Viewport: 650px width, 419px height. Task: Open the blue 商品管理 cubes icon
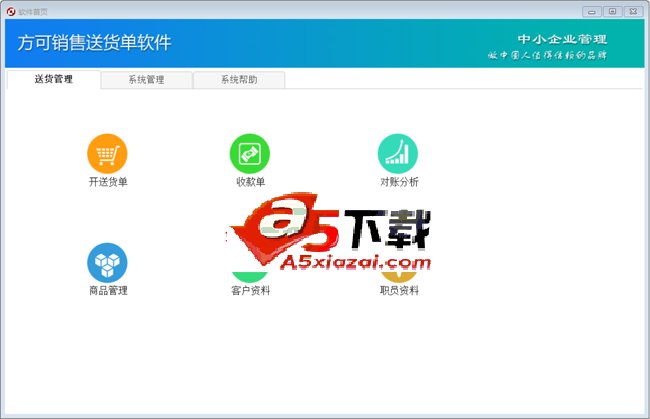(107, 262)
